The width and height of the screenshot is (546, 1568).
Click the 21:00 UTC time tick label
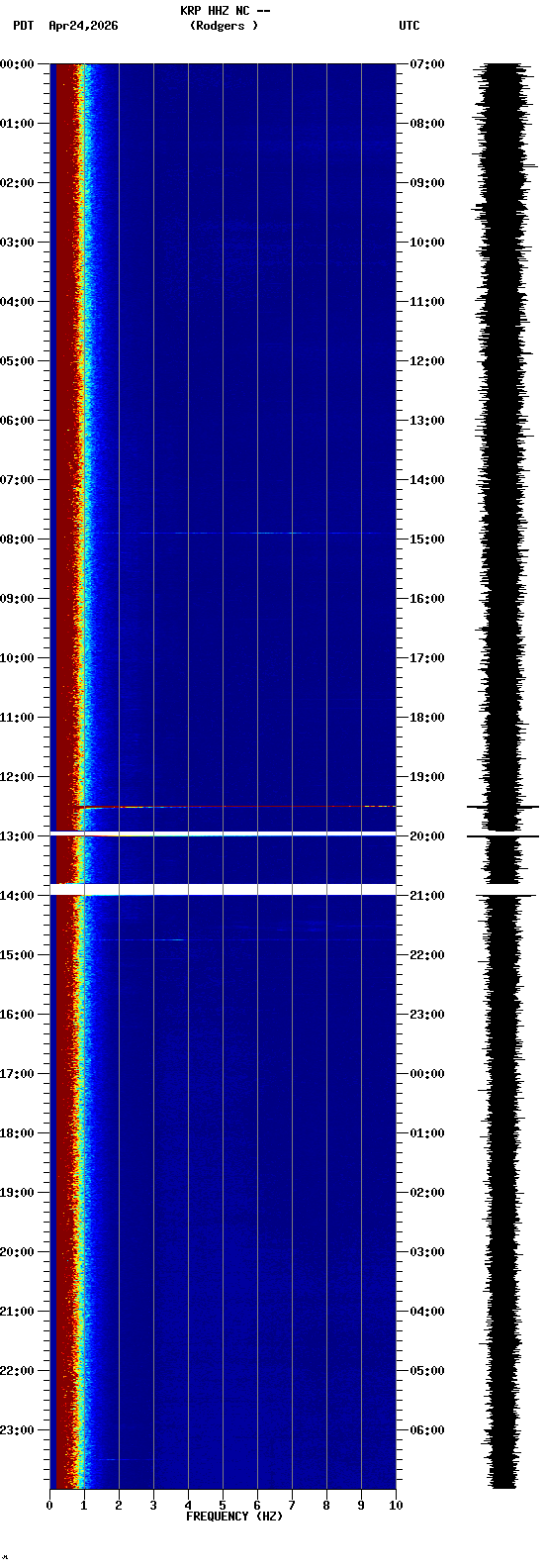(x=427, y=896)
